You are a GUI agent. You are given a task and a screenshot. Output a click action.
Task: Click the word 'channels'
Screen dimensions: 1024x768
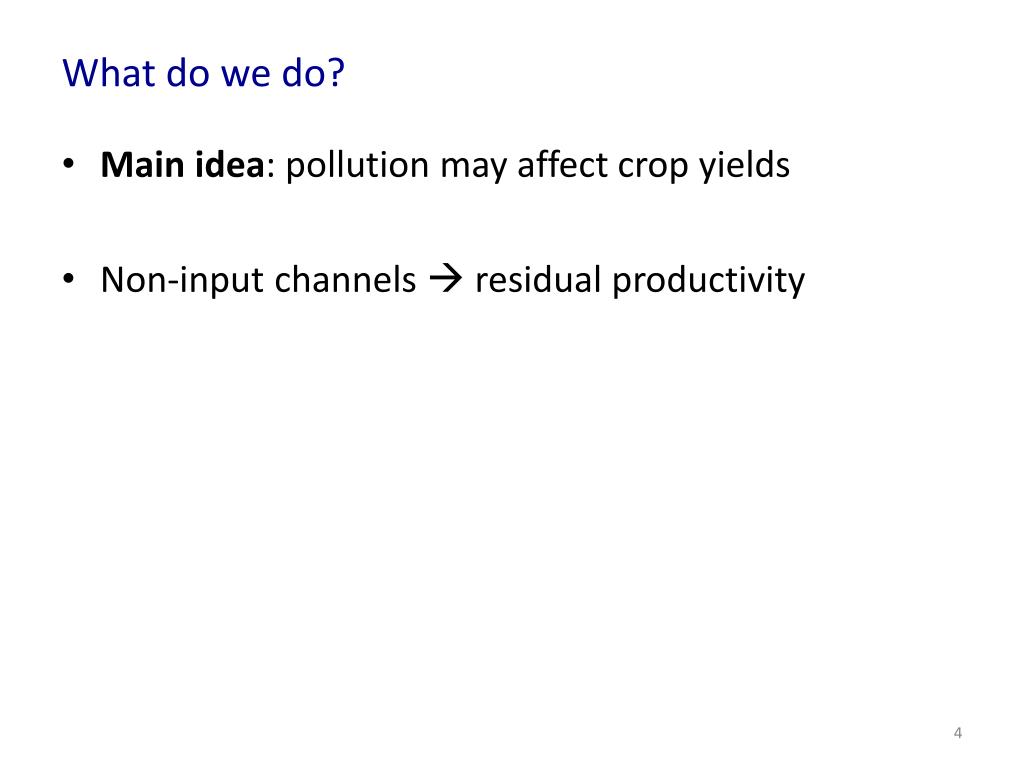click(x=345, y=280)
